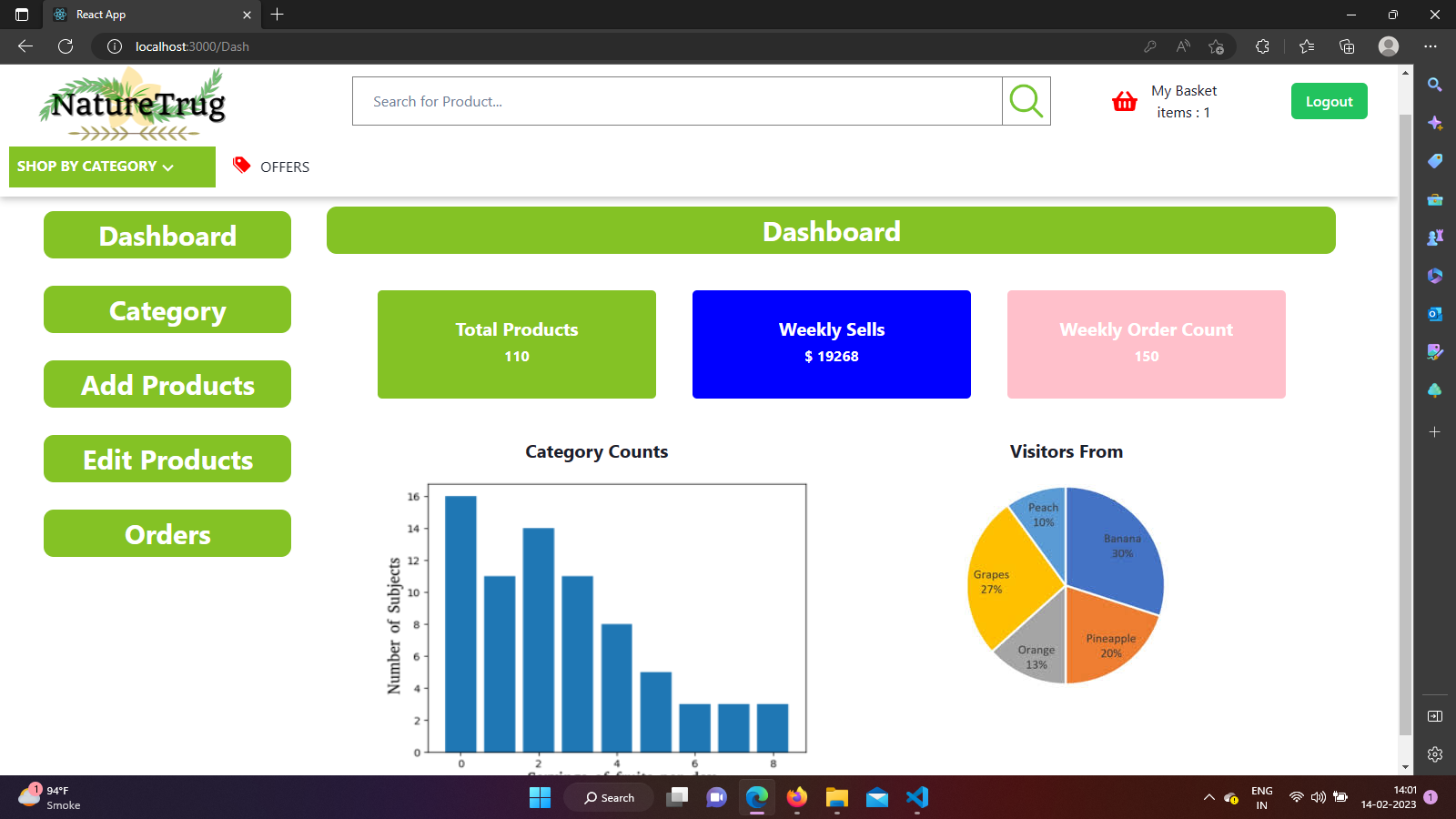This screenshot has width=1456, height=819.
Task: Add a sidebar app with plus icon
Action: point(1435,432)
